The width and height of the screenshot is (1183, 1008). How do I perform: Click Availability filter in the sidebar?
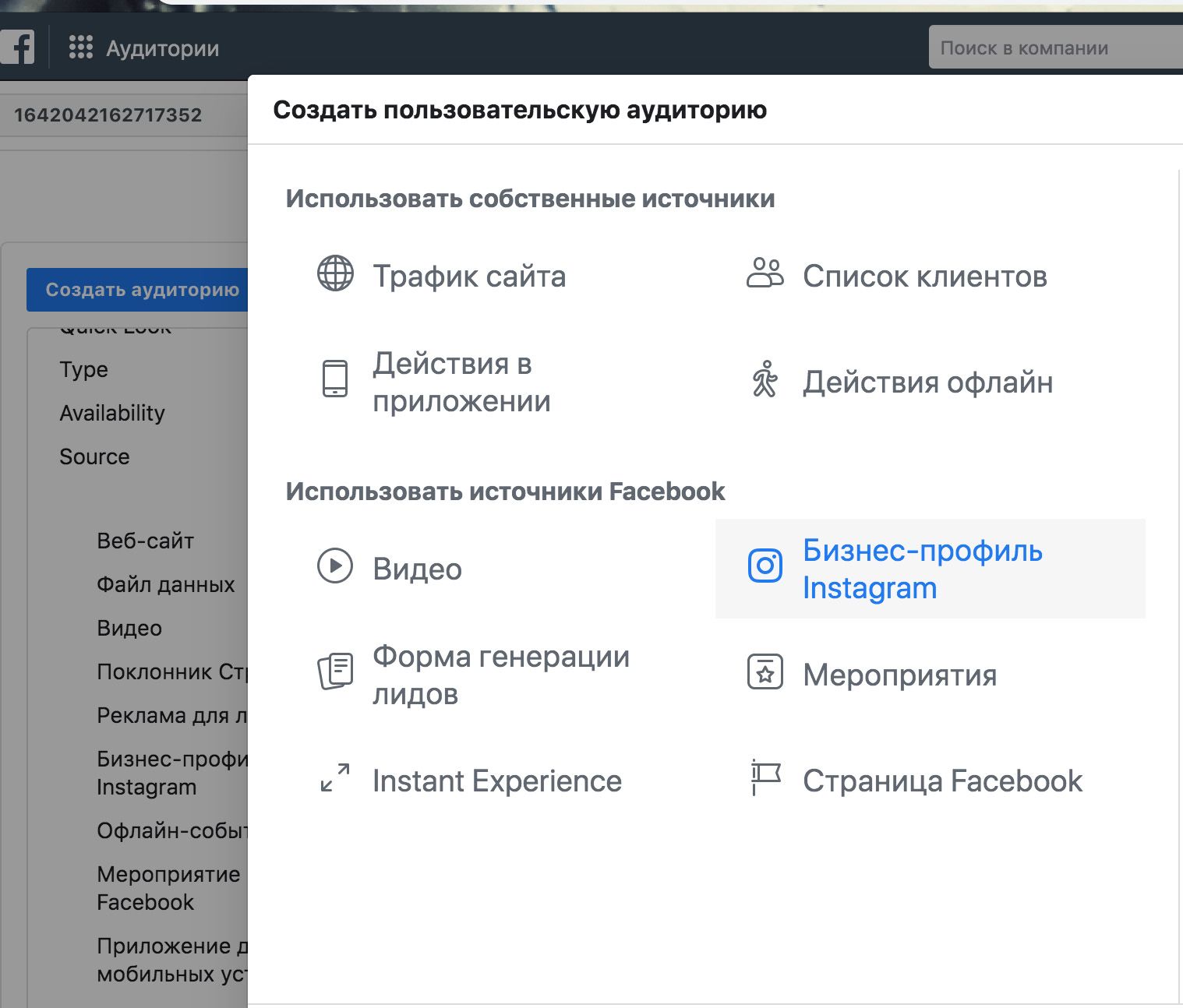112,413
